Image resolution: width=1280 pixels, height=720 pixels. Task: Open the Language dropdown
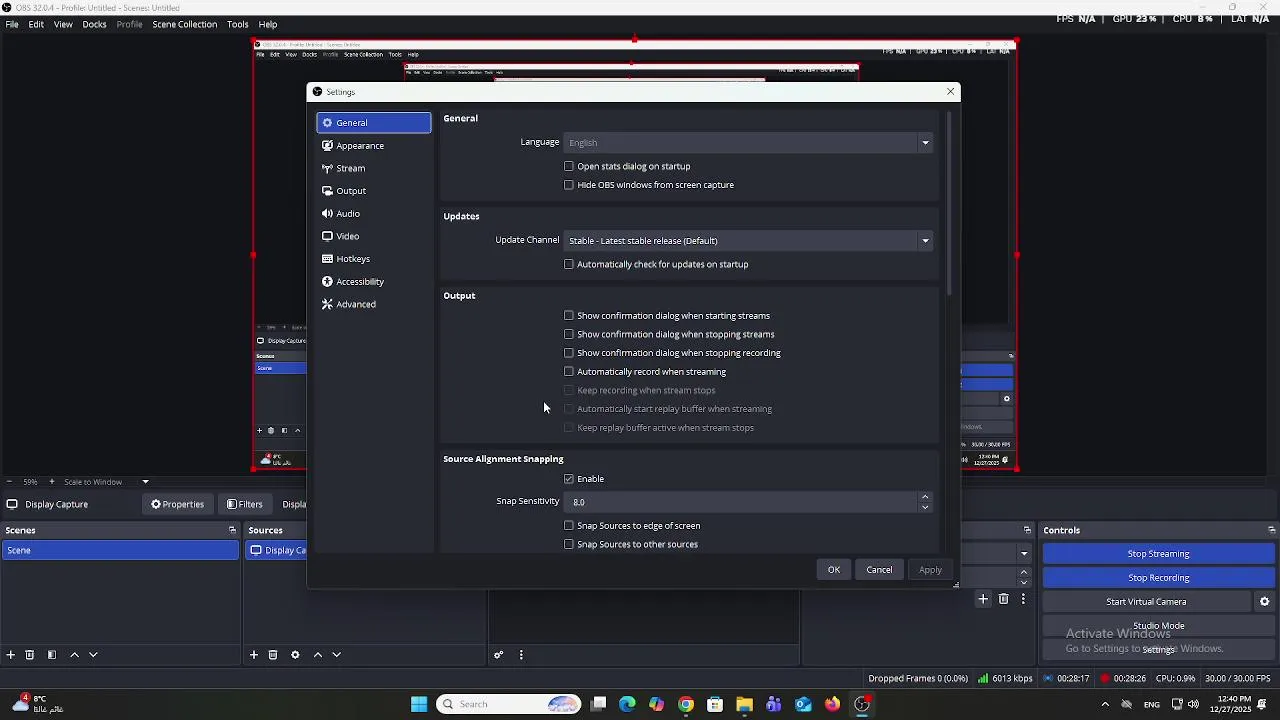[x=748, y=142]
